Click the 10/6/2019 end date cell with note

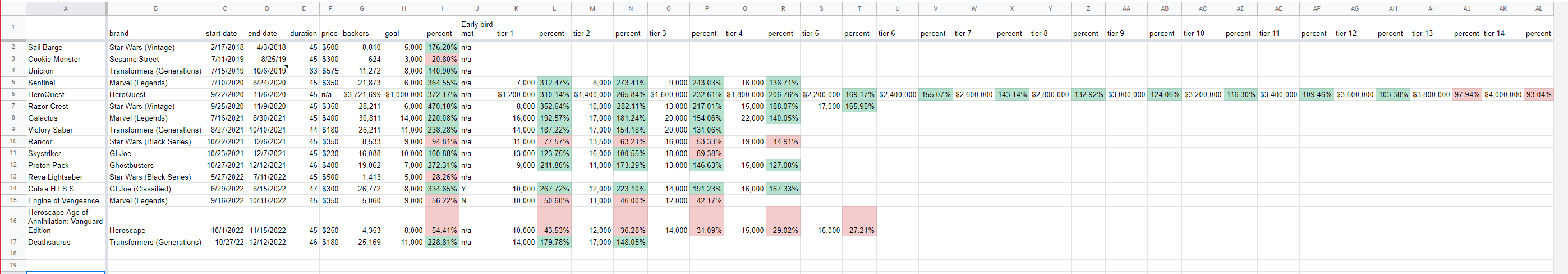coord(266,71)
